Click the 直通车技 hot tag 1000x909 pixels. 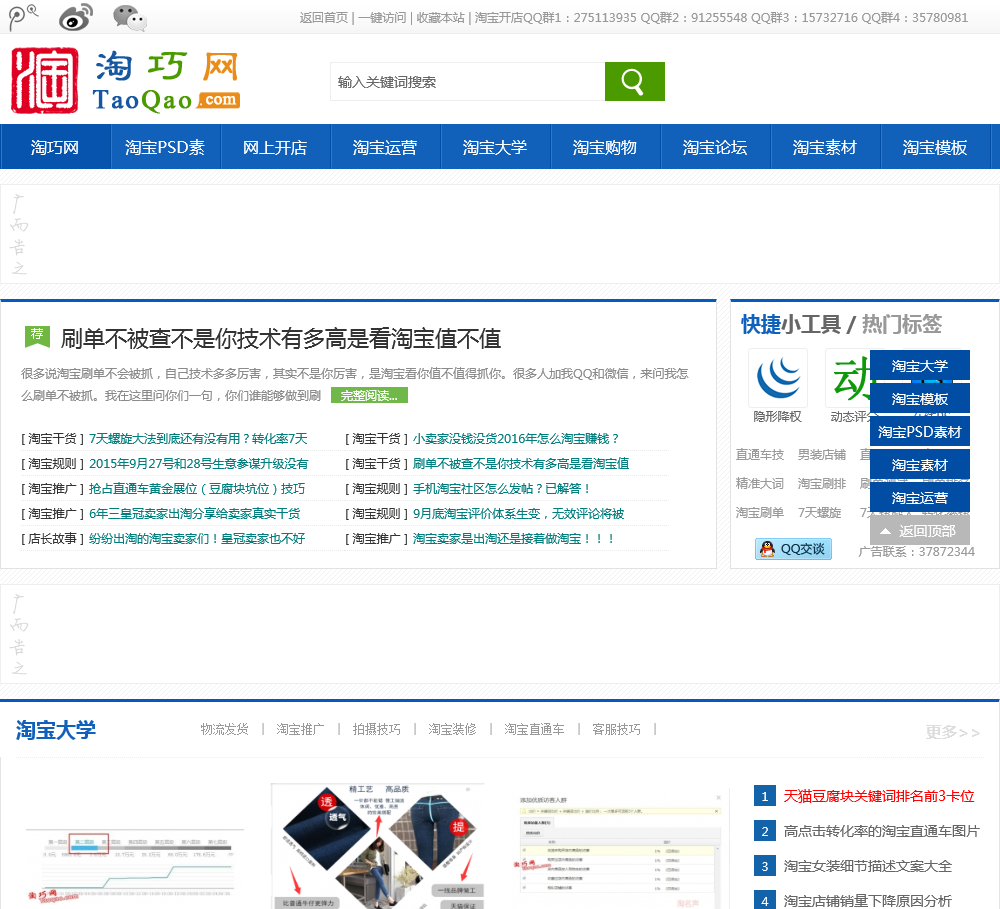click(760, 455)
